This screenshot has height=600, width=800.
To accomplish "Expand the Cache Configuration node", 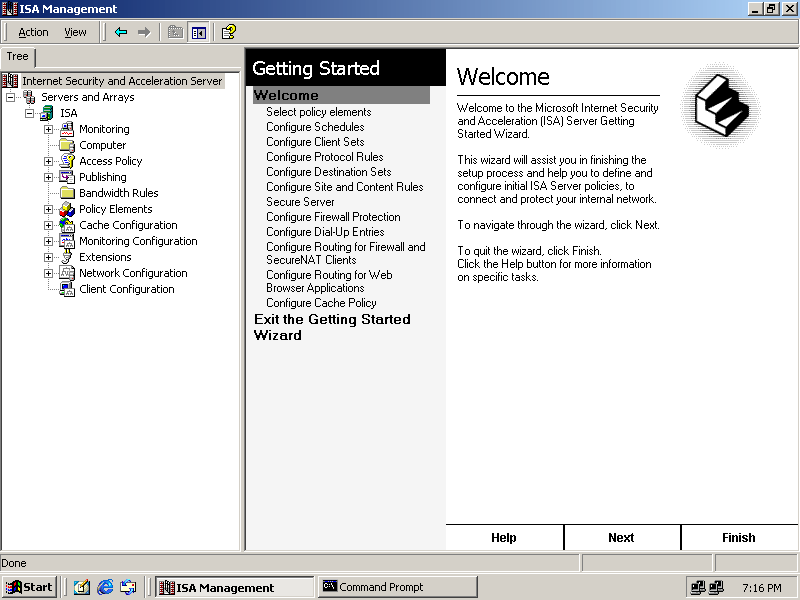I will point(48,225).
